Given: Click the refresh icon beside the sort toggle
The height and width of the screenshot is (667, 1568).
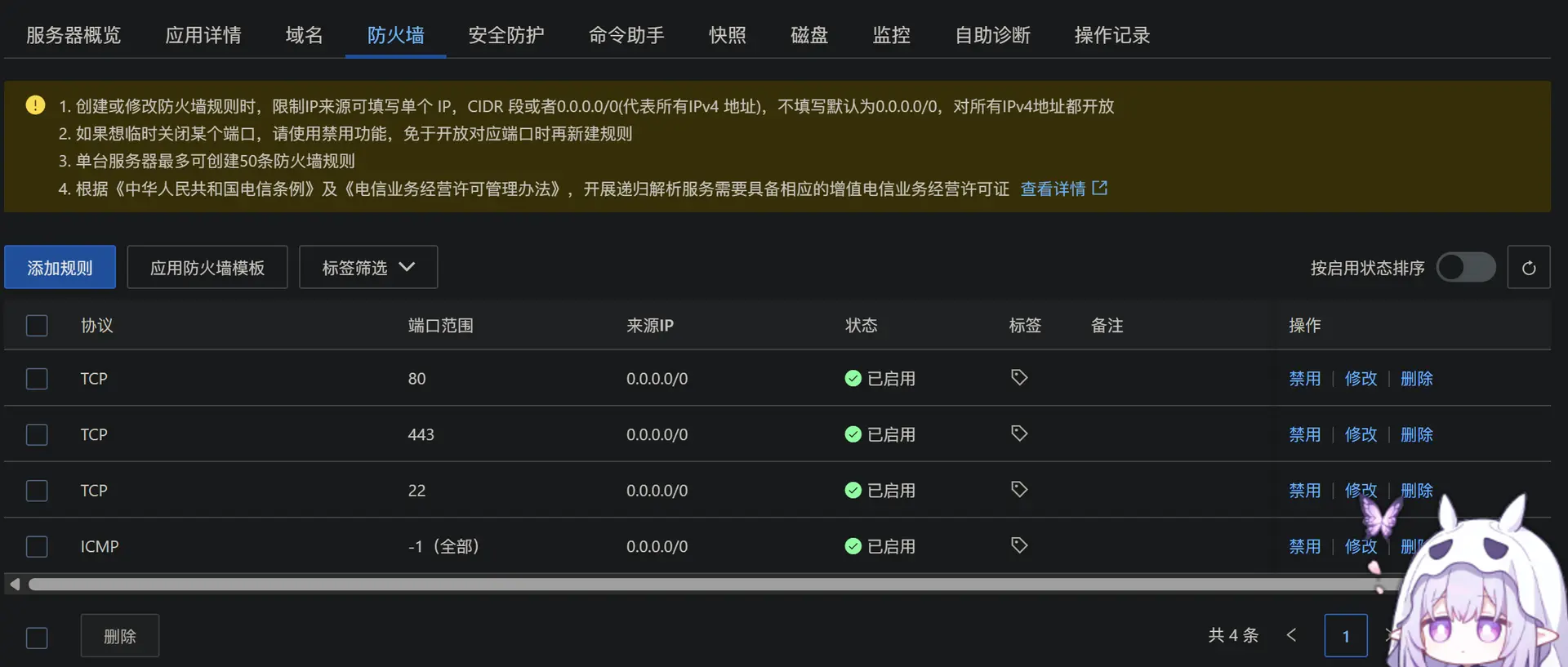Looking at the screenshot, I should tap(1529, 268).
